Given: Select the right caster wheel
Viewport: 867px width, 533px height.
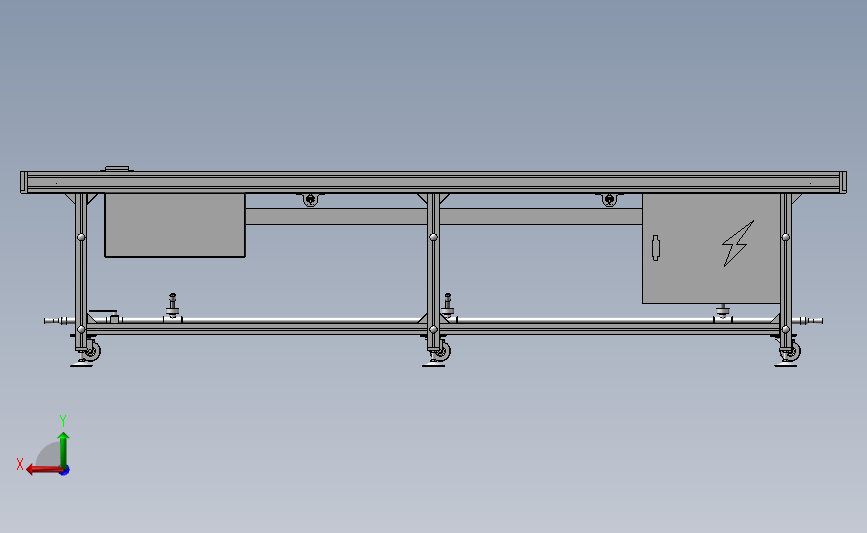Looking at the screenshot, I should 792,351.
